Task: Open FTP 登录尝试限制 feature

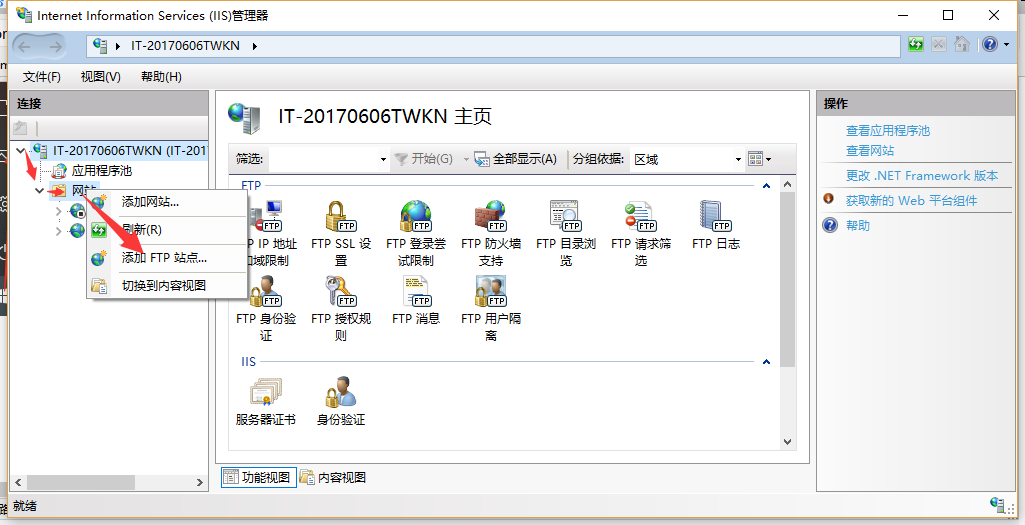Action: (x=416, y=233)
